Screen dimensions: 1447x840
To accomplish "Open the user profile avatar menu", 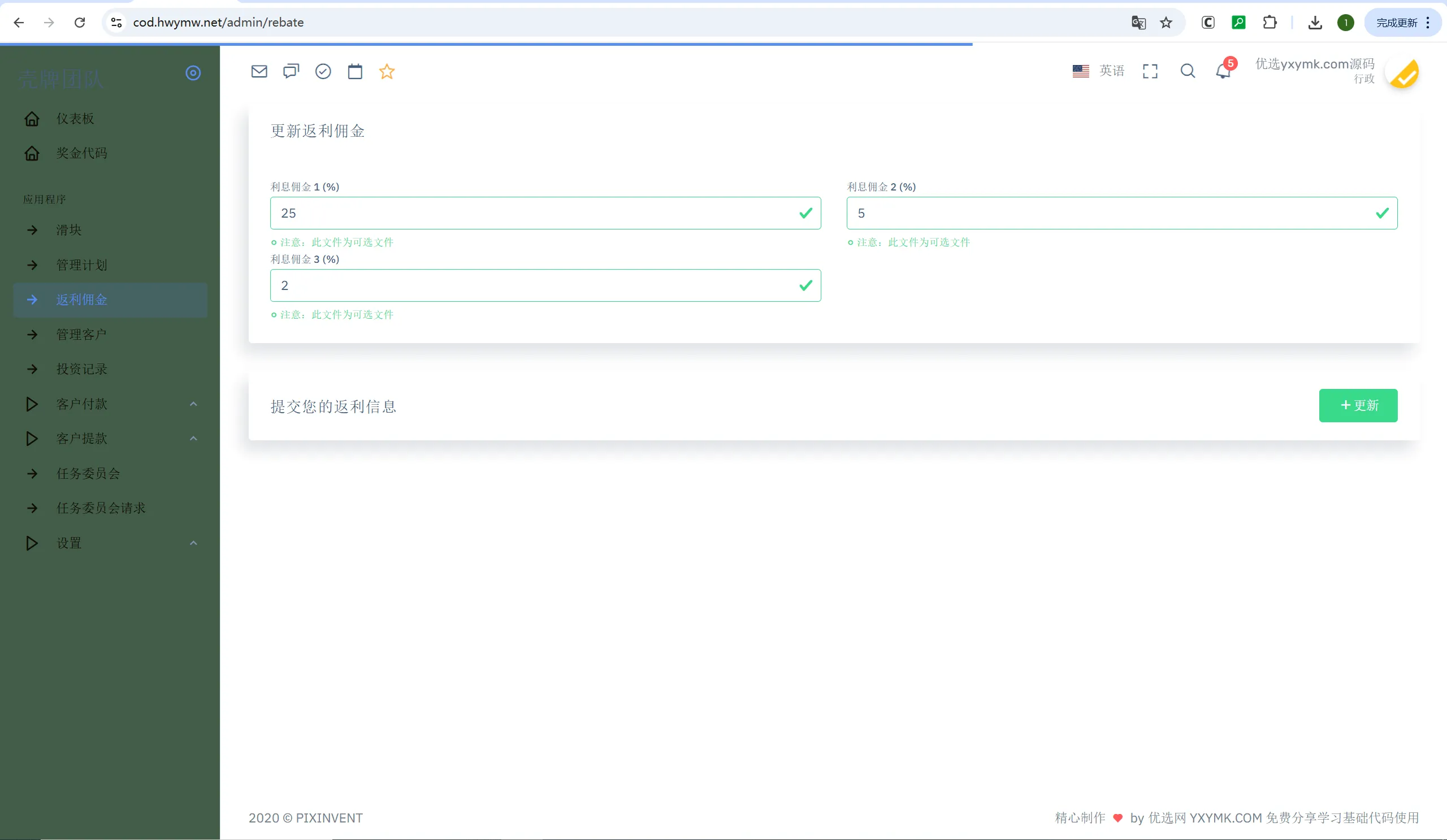I will pyautogui.click(x=1403, y=73).
